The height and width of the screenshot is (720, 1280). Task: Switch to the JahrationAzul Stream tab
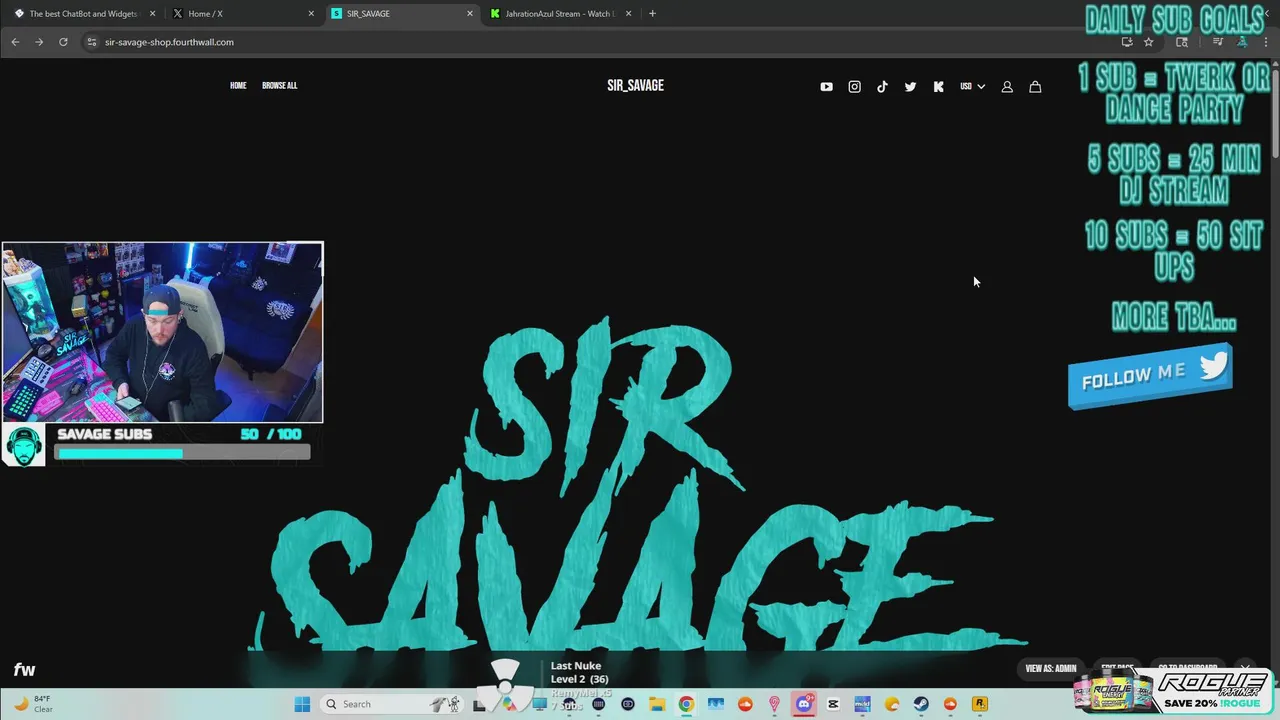pos(560,14)
